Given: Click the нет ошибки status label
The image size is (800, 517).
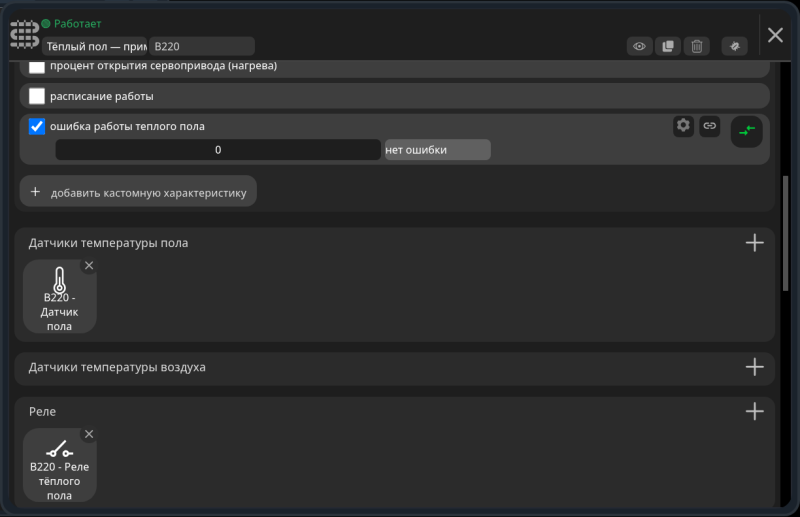Looking at the screenshot, I should 438,150.
